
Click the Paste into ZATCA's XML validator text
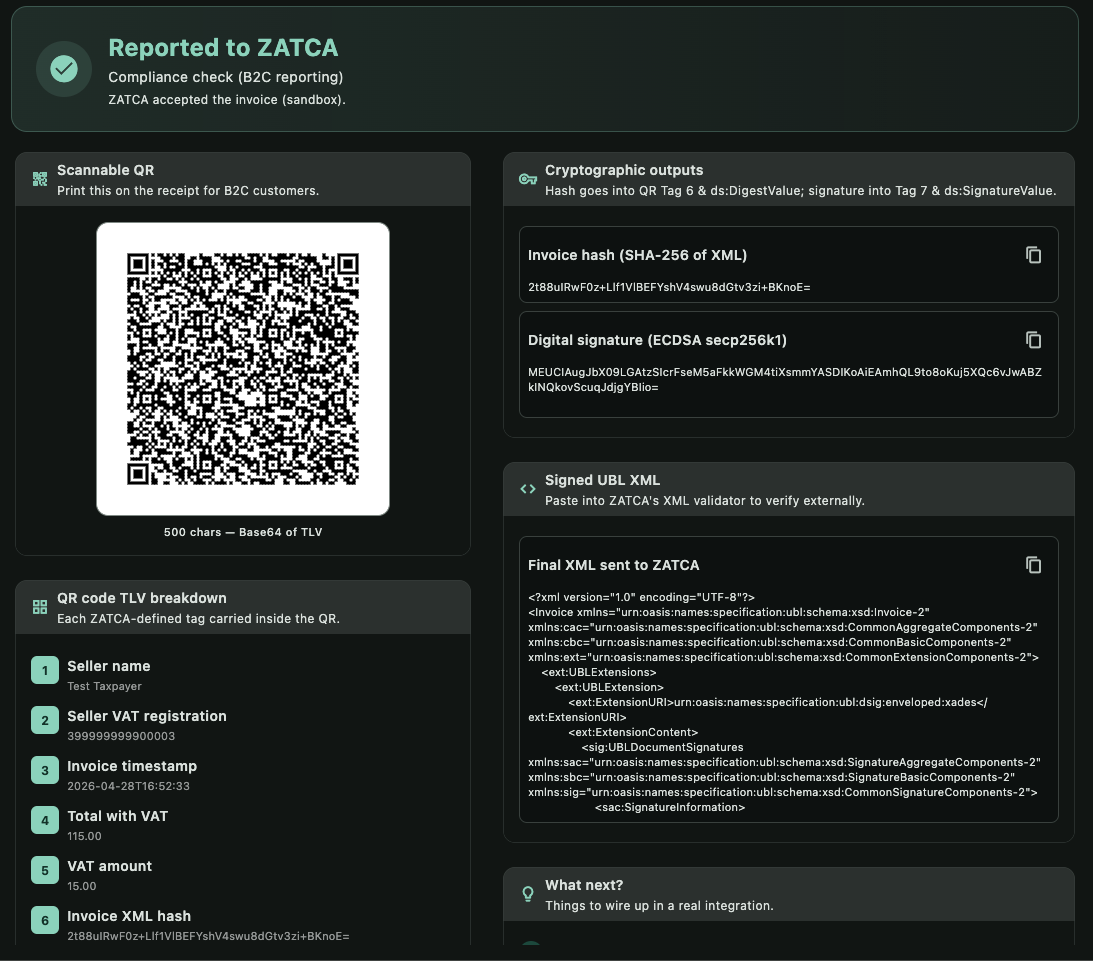(705, 501)
